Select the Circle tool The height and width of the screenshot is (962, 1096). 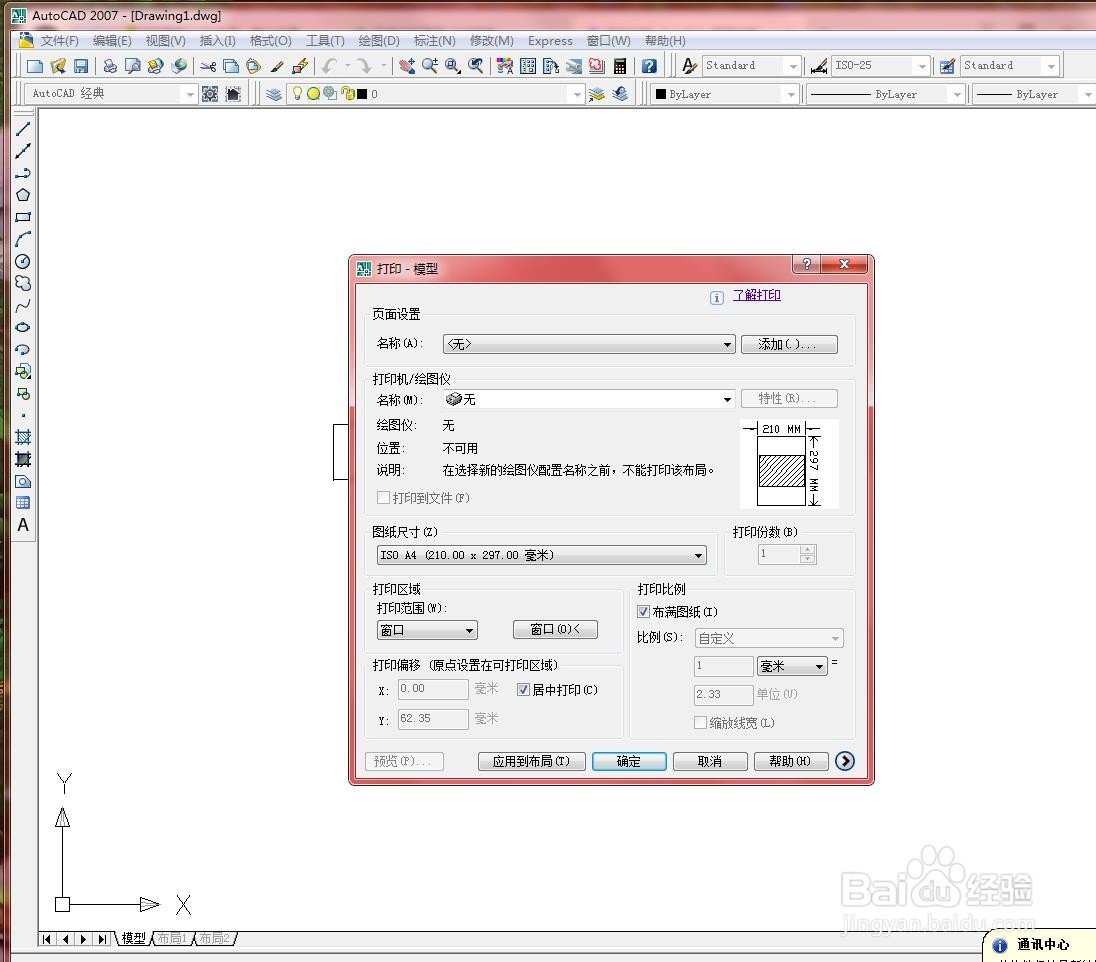[23, 261]
